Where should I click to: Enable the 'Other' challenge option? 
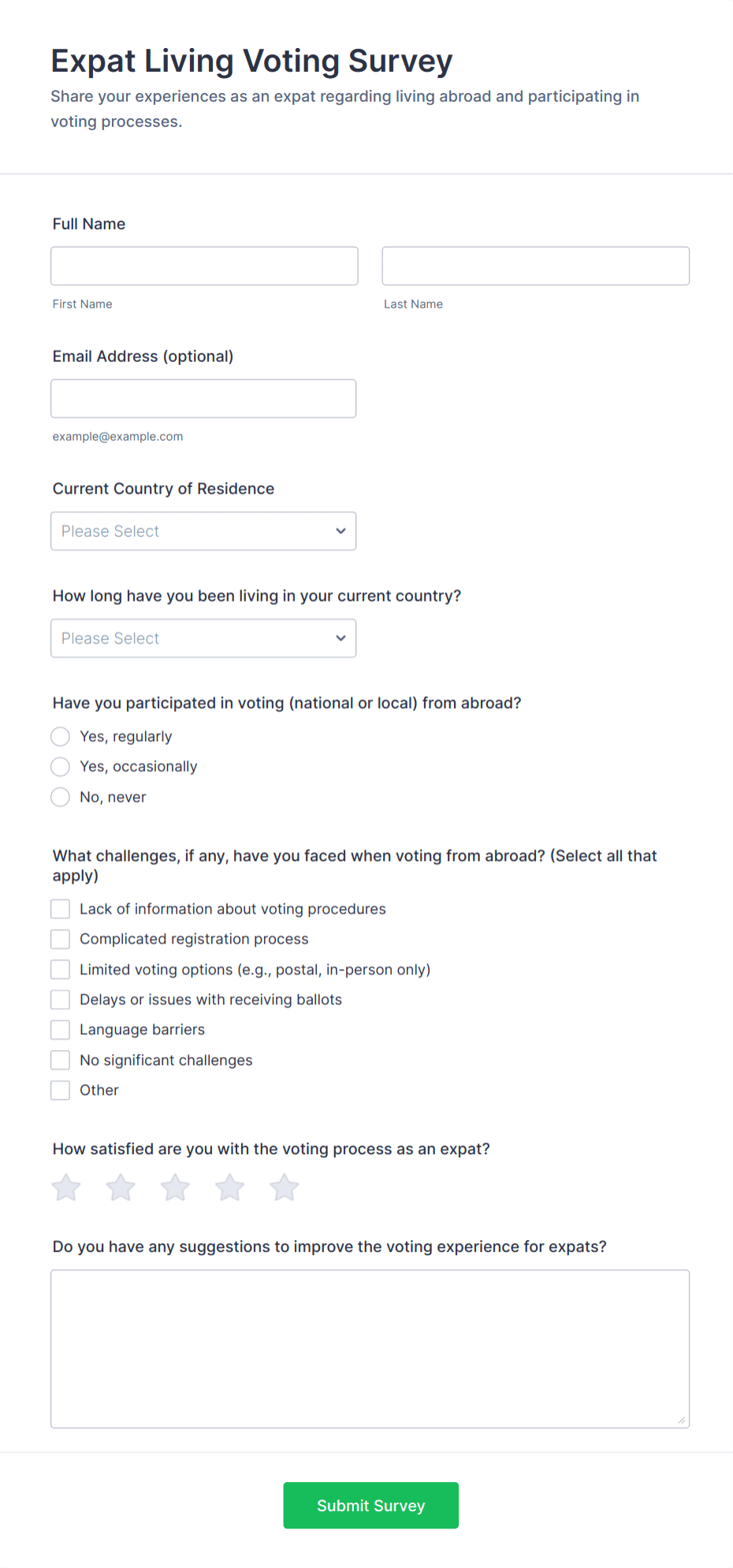point(60,1090)
